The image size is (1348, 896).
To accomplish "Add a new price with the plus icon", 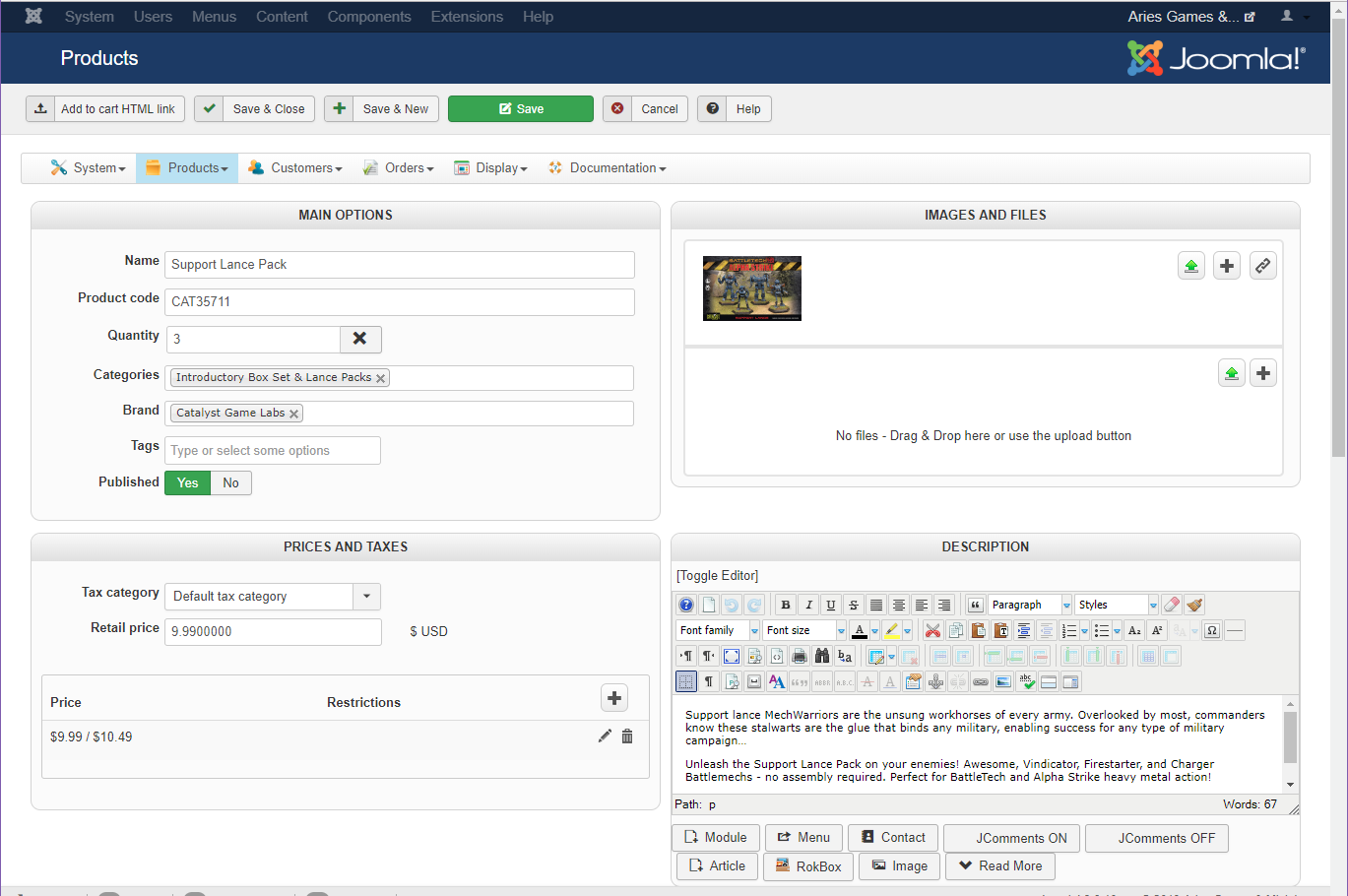I will click(614, 698).
